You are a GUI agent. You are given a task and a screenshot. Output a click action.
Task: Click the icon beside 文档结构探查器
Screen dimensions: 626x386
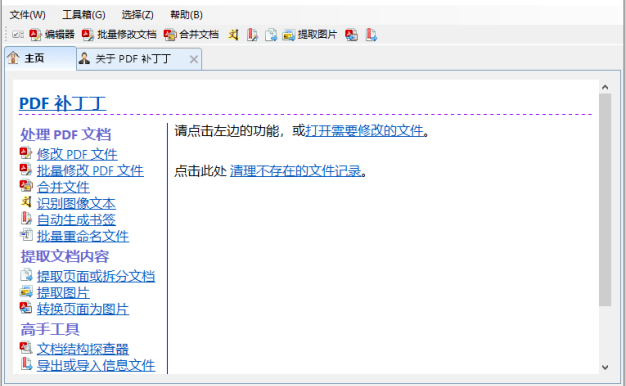click(x=26, y=348)
